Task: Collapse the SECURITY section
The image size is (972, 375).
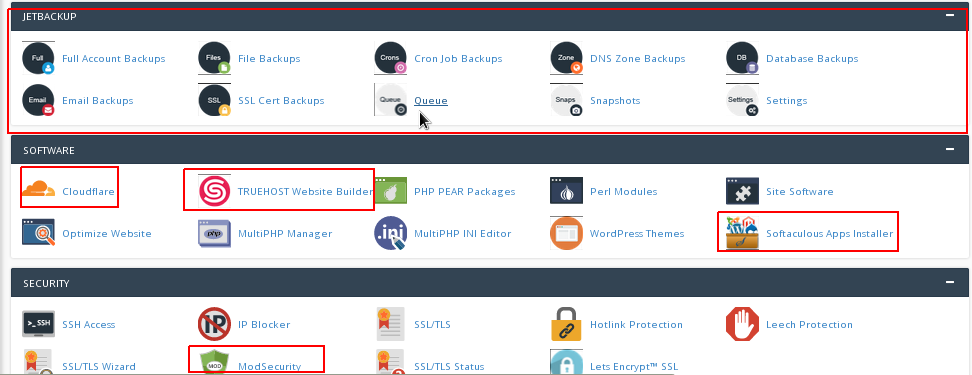Action: (x=950, y=282)
